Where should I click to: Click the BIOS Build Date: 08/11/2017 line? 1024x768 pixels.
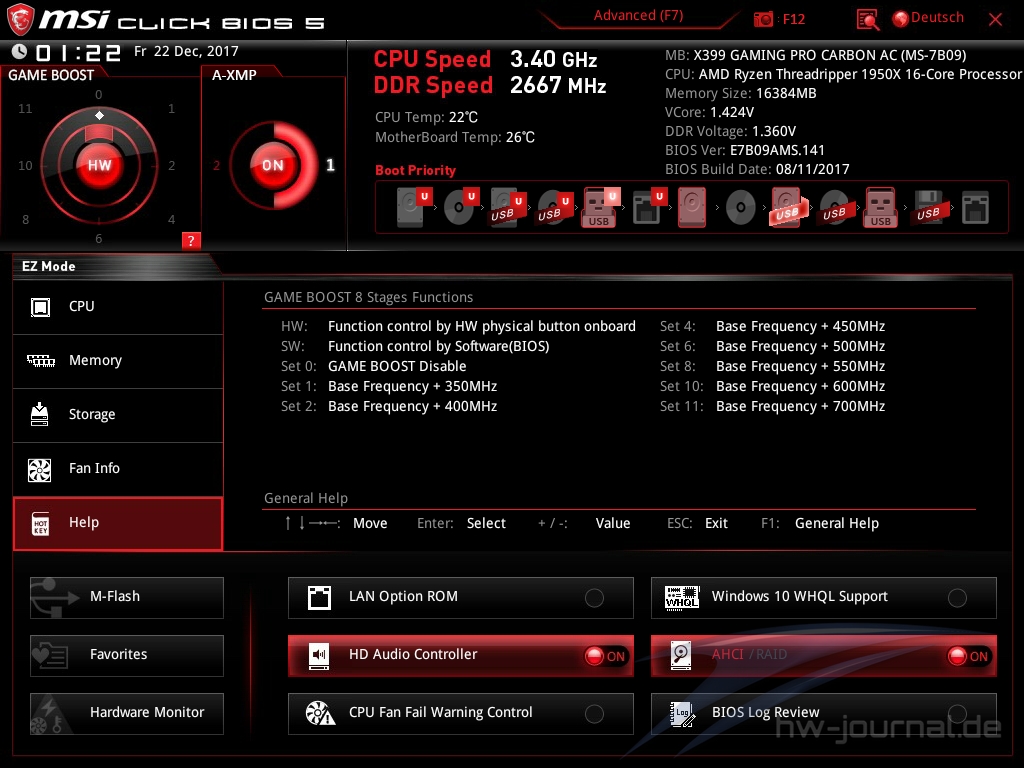(x=757, y=169)
